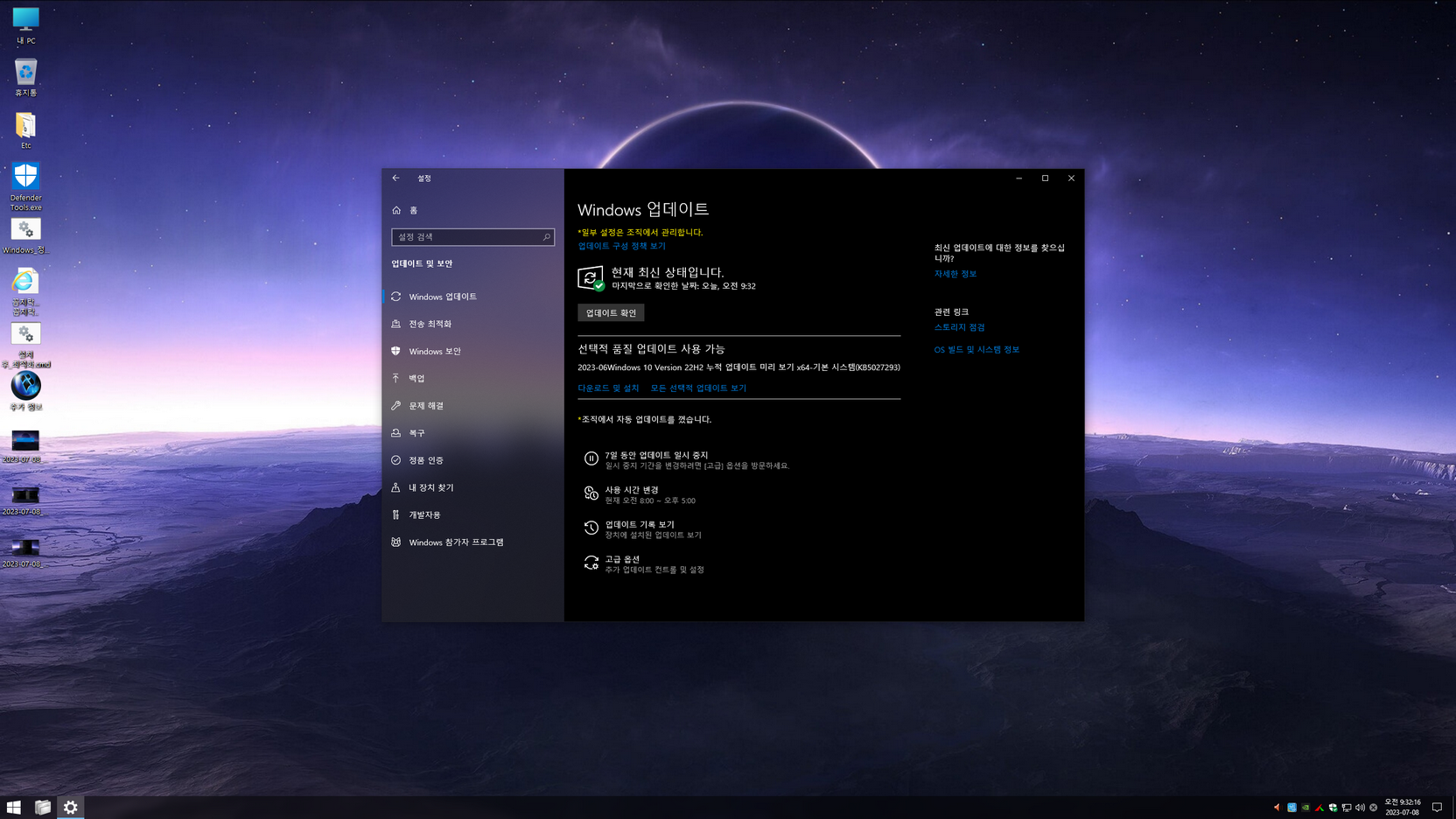Open 전송 최적화 in the sidebar
The width and height of the screenshot is (1456, 819).
click(472, 324)
